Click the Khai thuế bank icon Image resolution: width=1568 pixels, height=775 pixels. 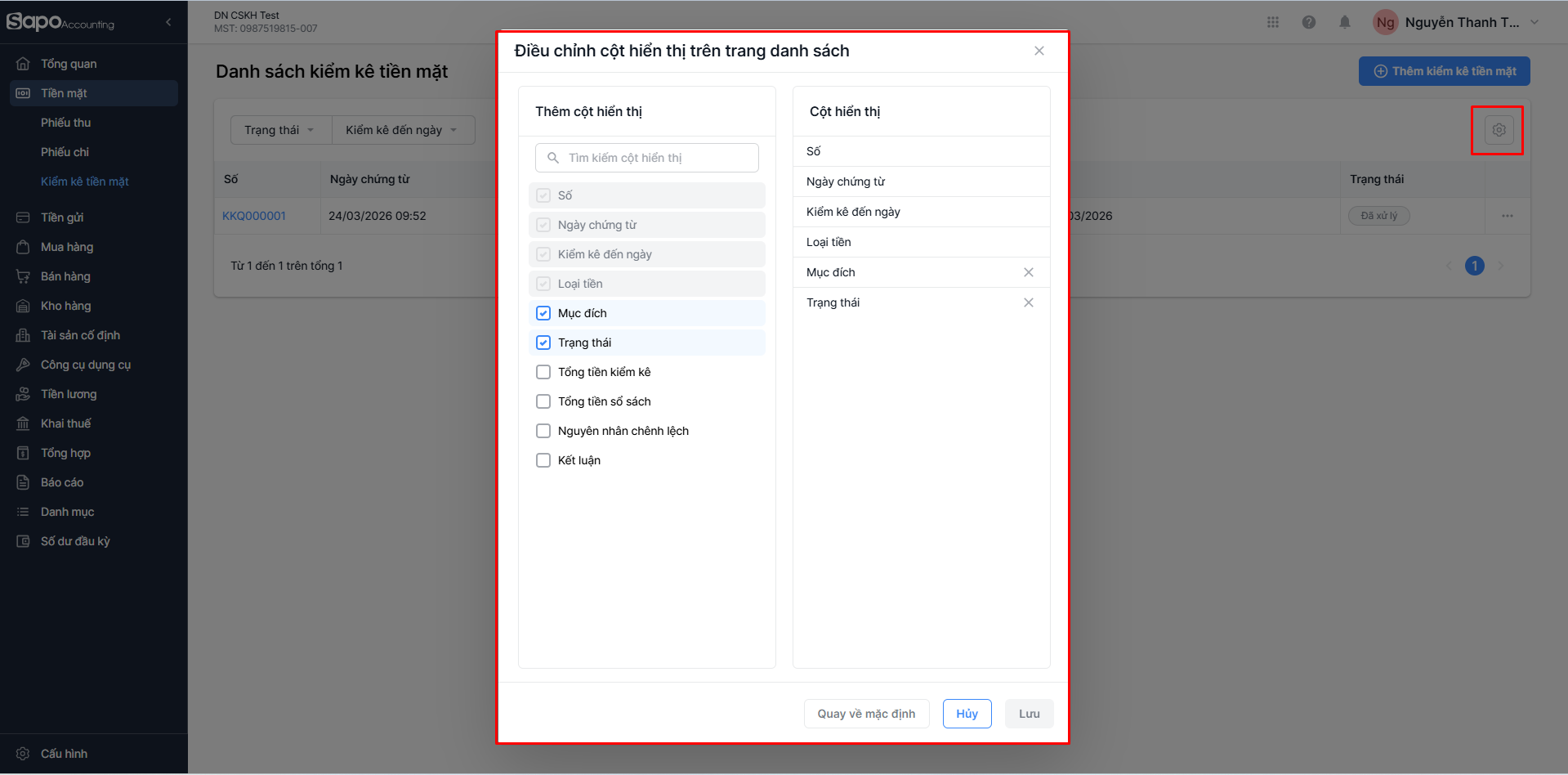pyautogui.click(x=23, y=423)
